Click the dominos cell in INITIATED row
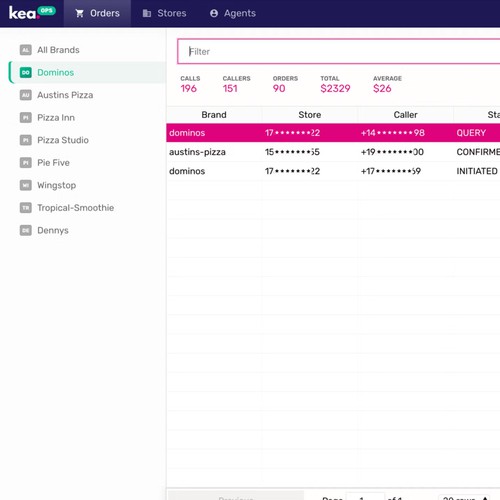 click(187, 171)
